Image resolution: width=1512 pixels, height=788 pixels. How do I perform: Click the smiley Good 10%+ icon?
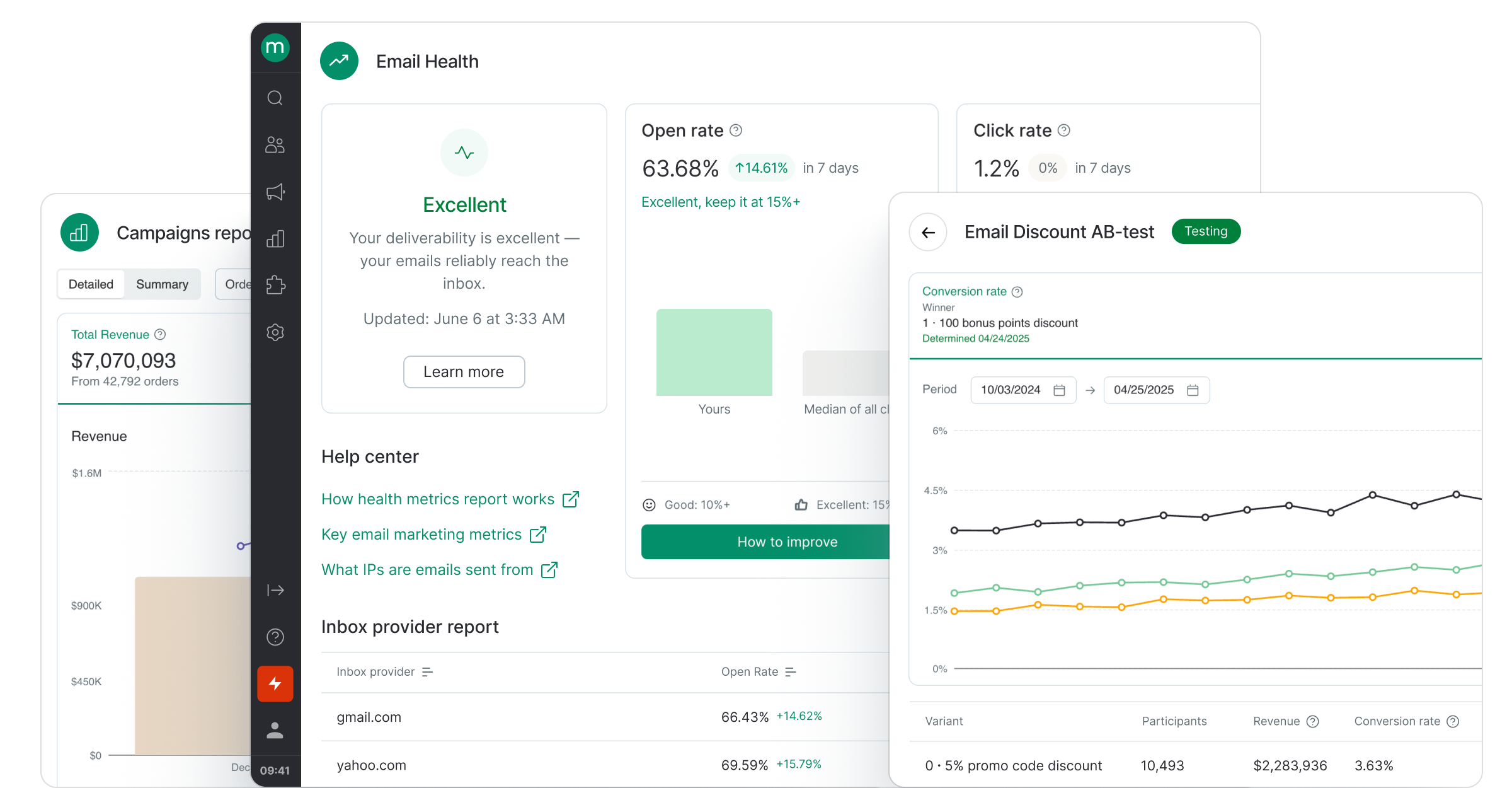pyautogui.click(x=649, y=505)
